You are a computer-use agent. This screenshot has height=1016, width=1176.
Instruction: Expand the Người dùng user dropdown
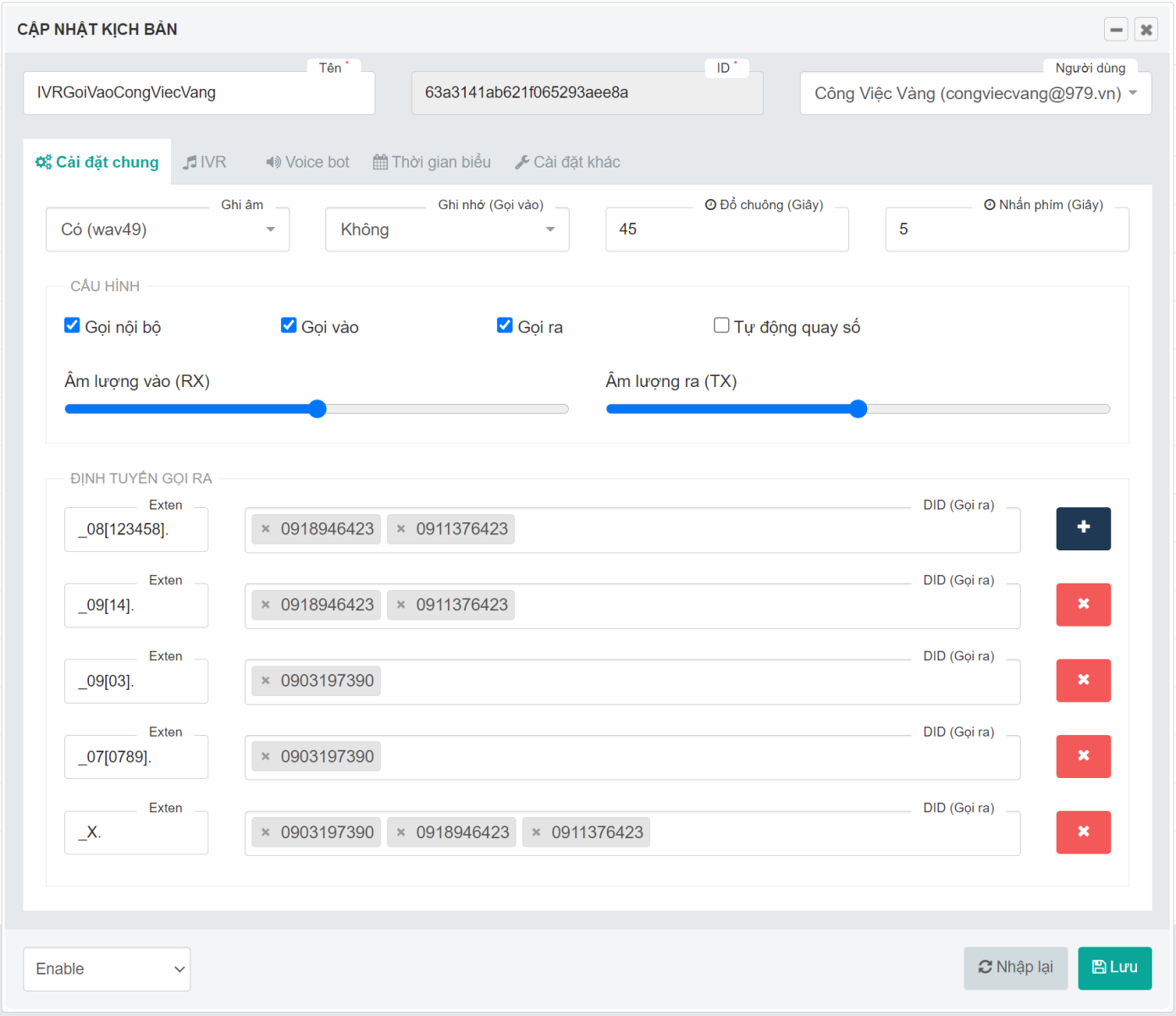[975, 93]
